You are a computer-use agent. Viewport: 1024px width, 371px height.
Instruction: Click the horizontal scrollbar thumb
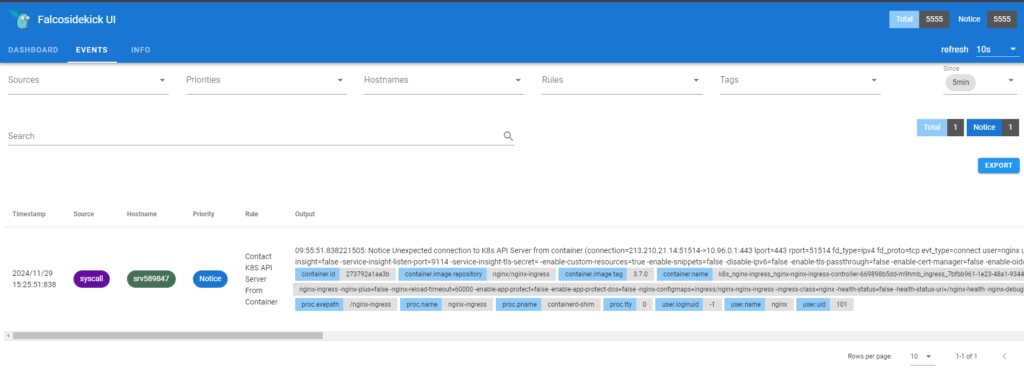[x=167, y=335]
